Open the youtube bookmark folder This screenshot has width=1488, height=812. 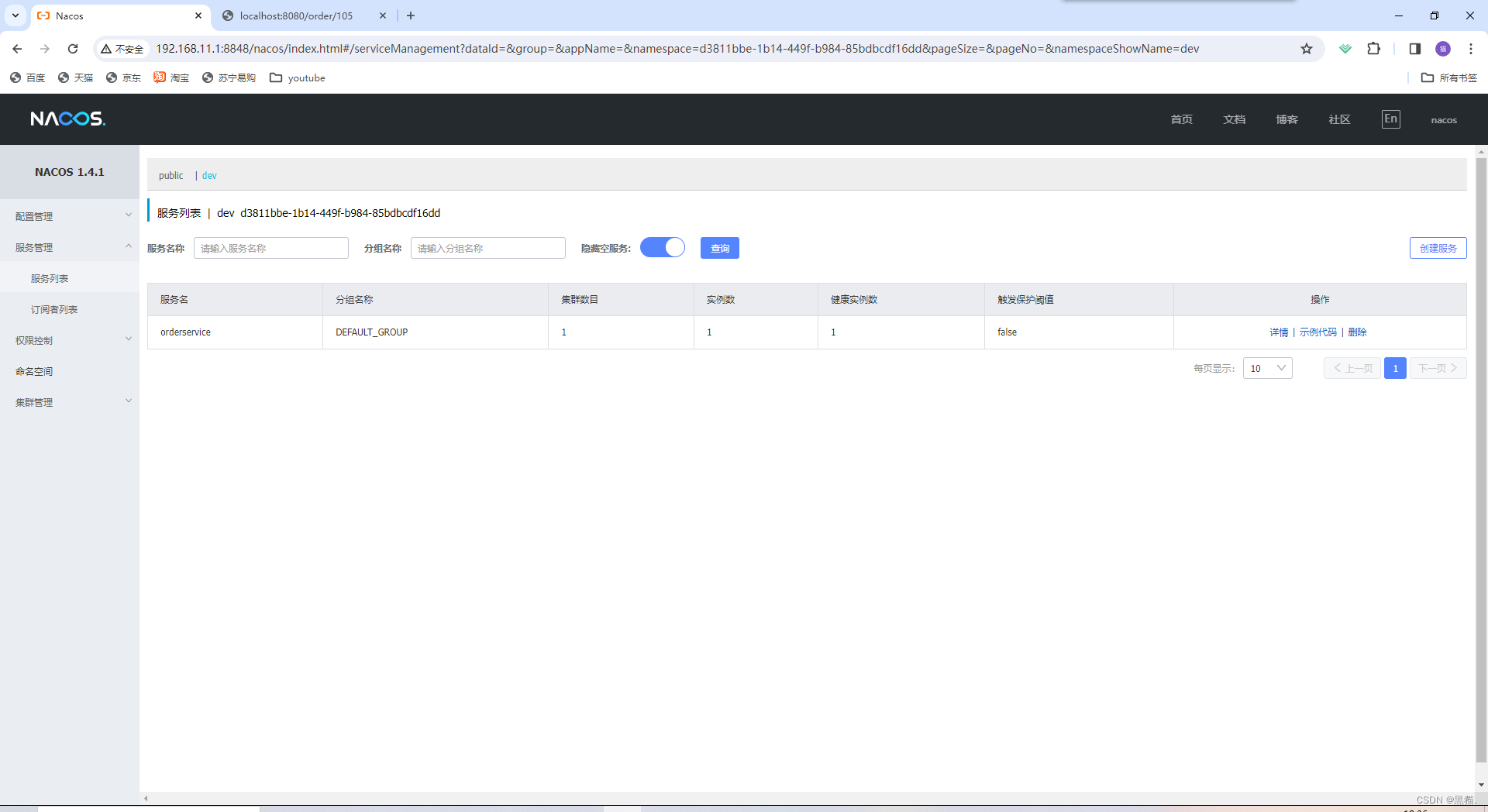coord(298,77)
